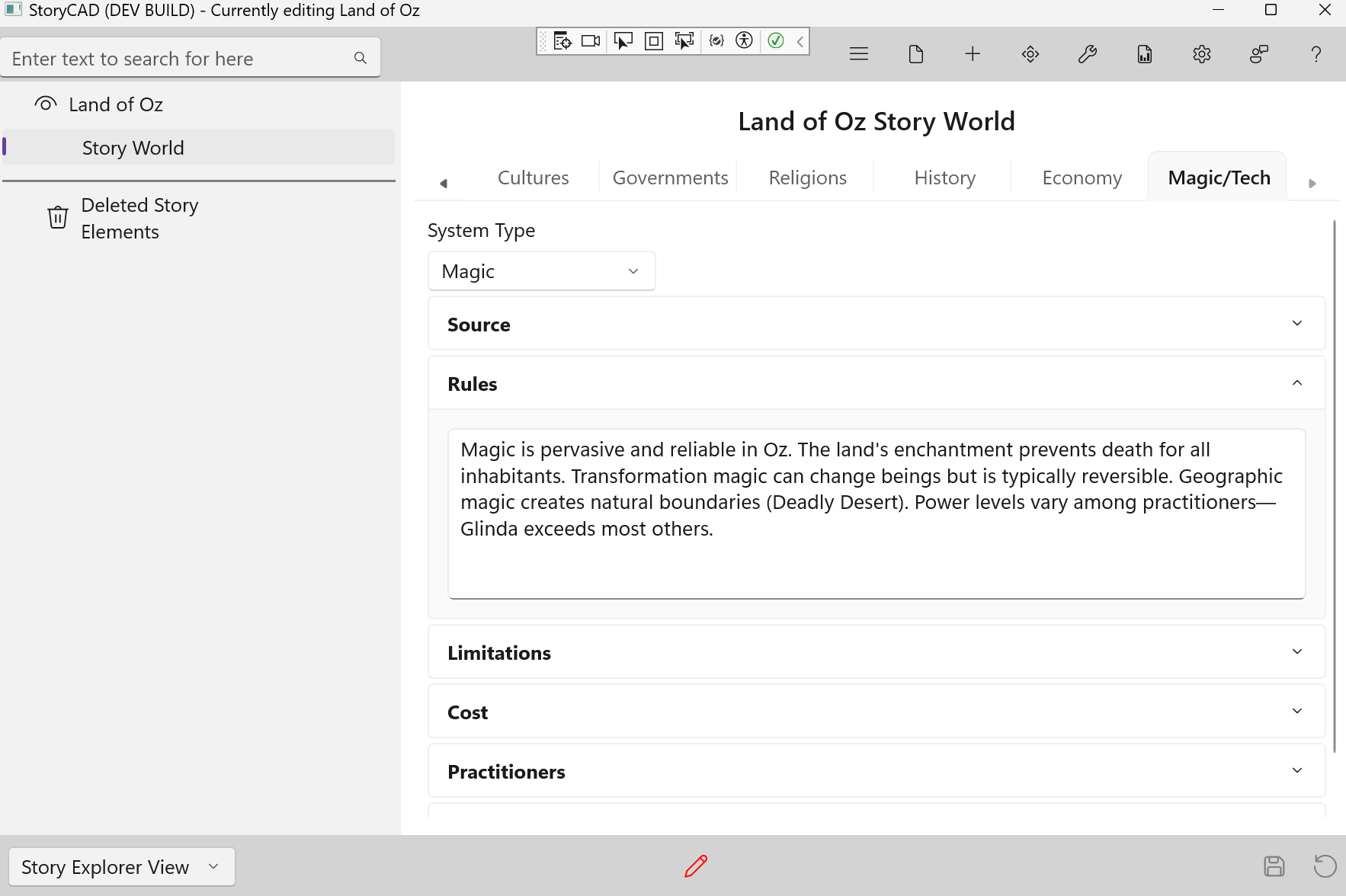Open the System Type dropdown
Image resolution: width=1346 pixels, height=896 pixels.
coord(541,271)
